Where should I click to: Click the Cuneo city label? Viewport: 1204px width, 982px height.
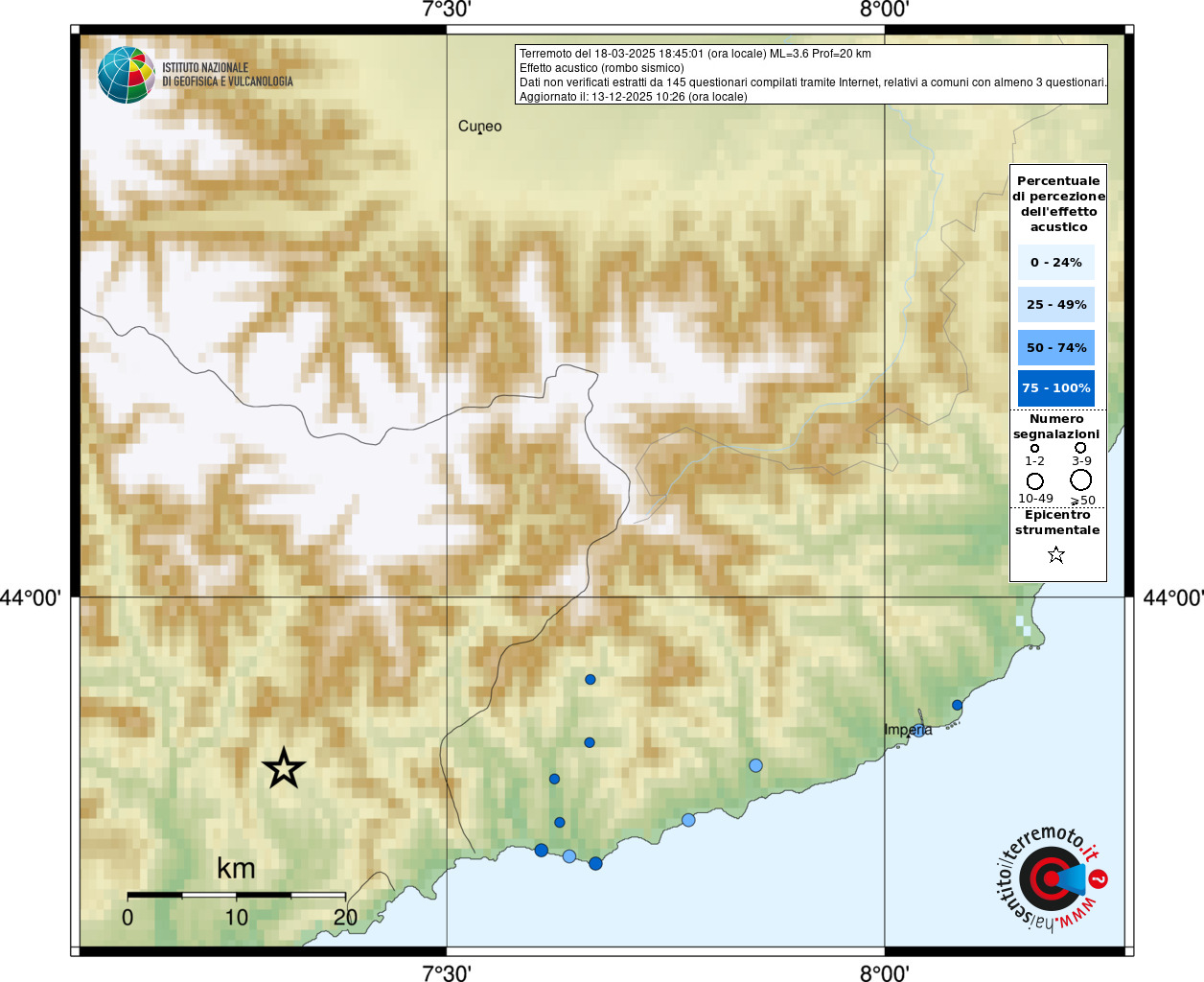coord(479,126)
